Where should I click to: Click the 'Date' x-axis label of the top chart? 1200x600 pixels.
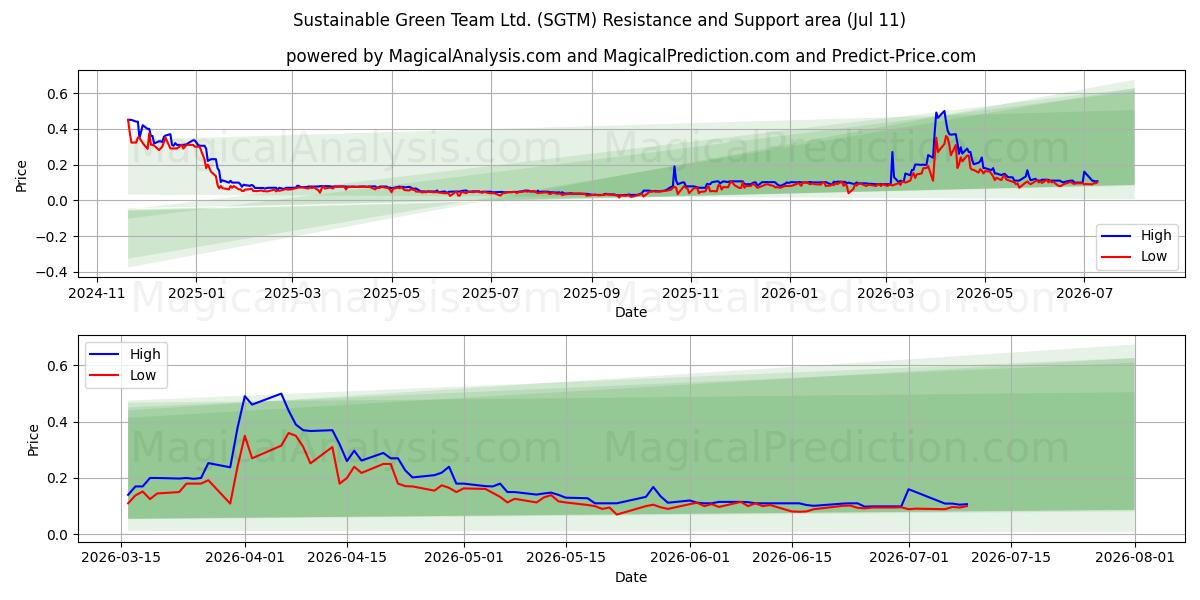pyautogui.click(x=631, y=312)
